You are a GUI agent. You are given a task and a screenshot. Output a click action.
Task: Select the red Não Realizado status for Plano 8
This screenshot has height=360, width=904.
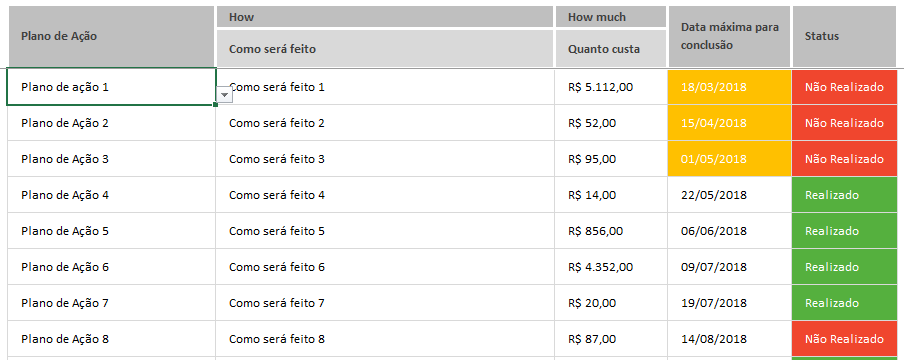848,339
